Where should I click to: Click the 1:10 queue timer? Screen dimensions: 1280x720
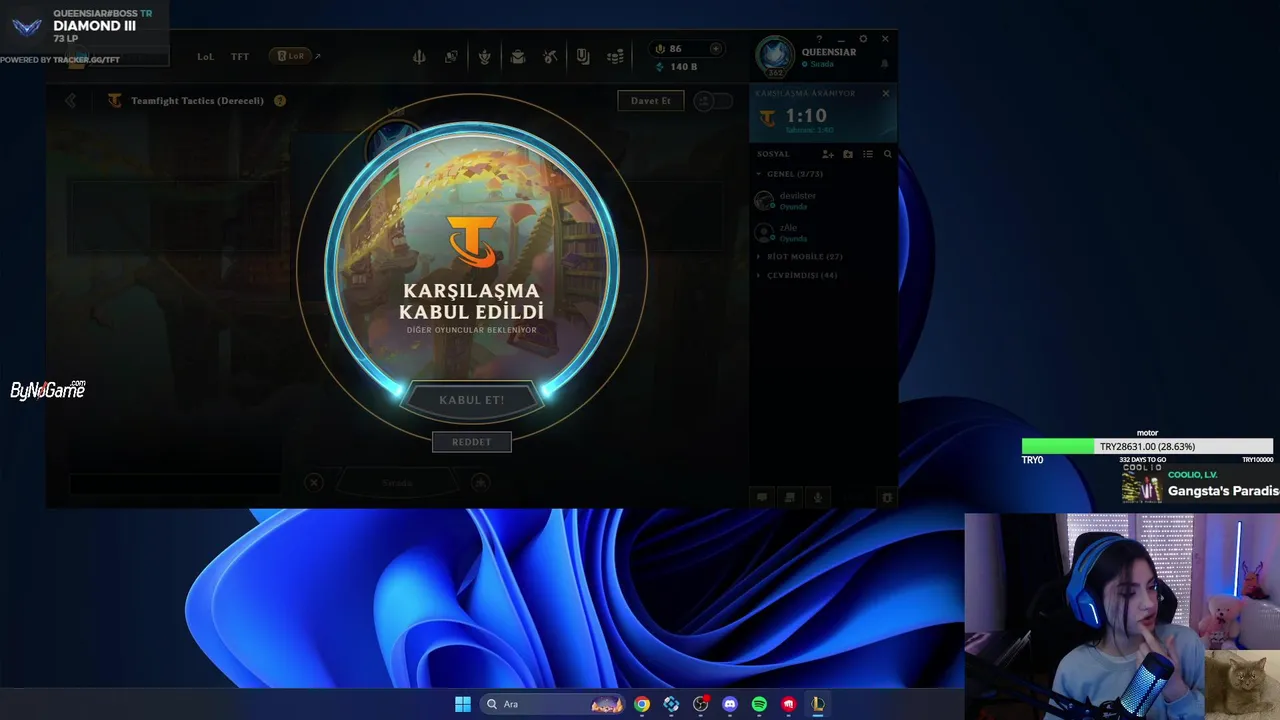coord(806,116)
